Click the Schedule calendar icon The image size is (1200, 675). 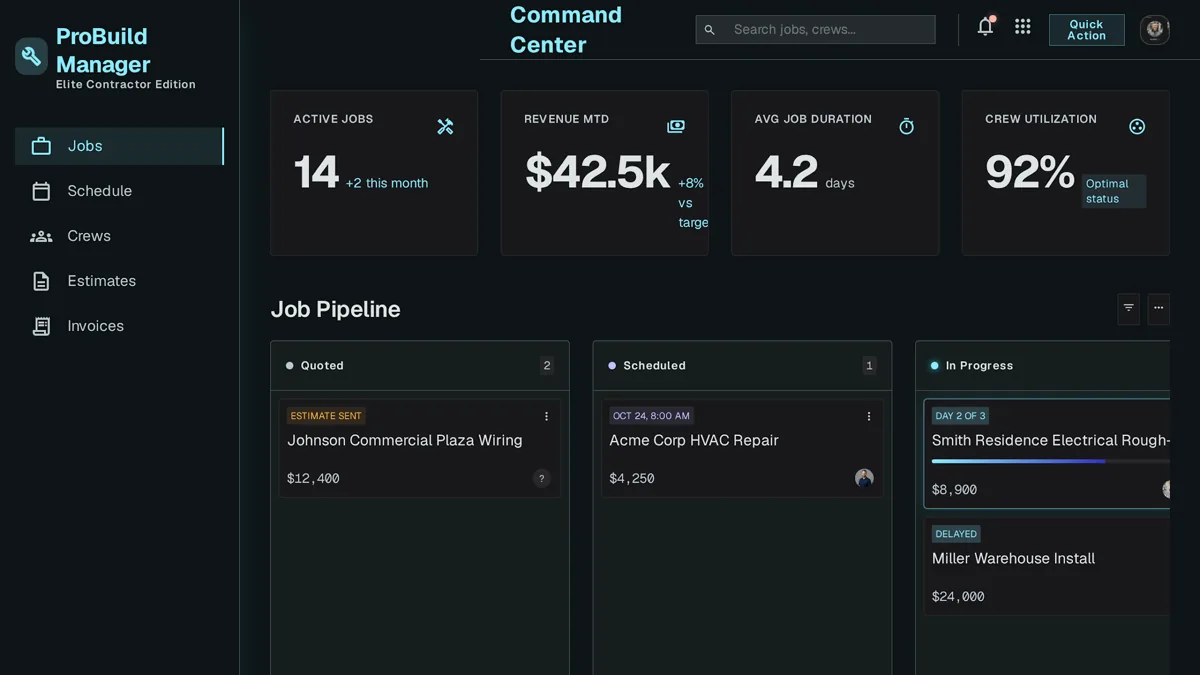click(x=41, y=191)
